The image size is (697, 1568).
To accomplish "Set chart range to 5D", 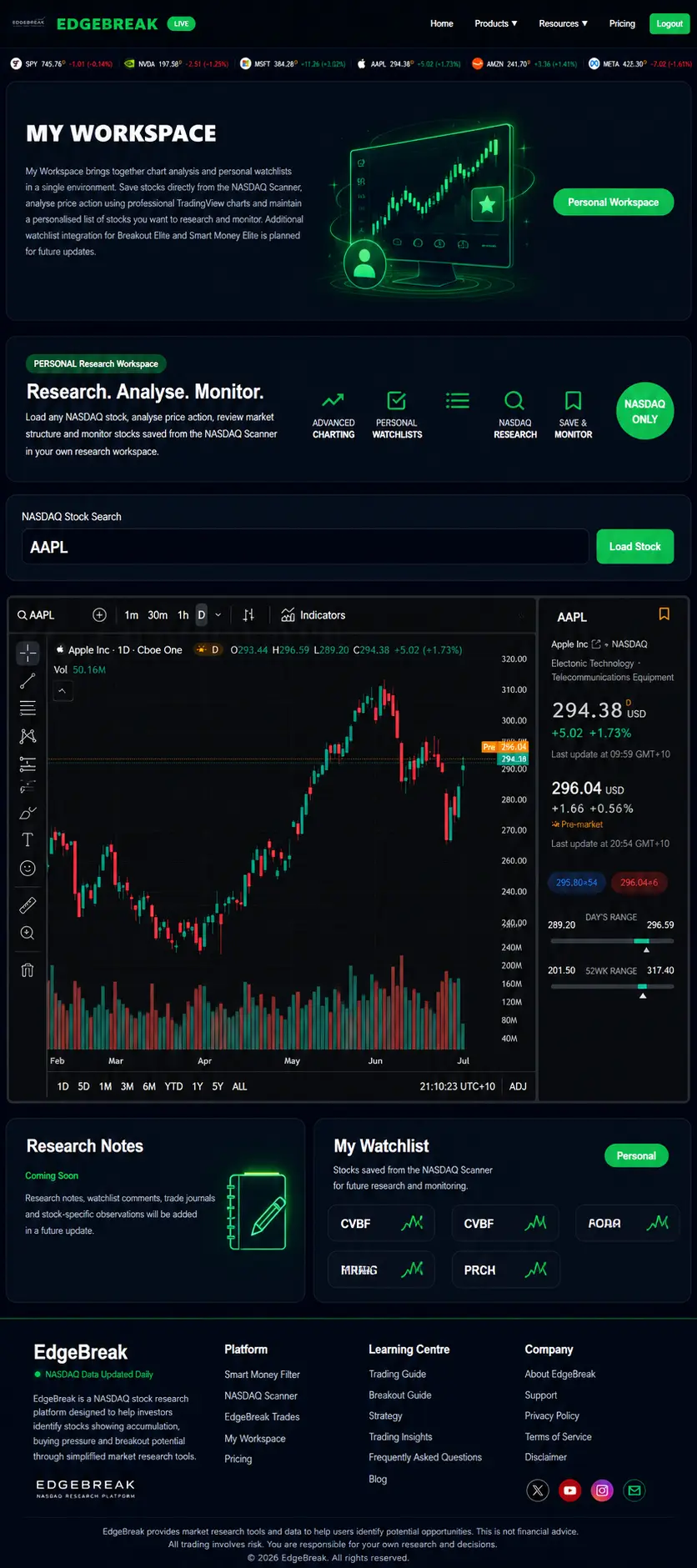I will pyautogui.click(x=83, y=1086).
